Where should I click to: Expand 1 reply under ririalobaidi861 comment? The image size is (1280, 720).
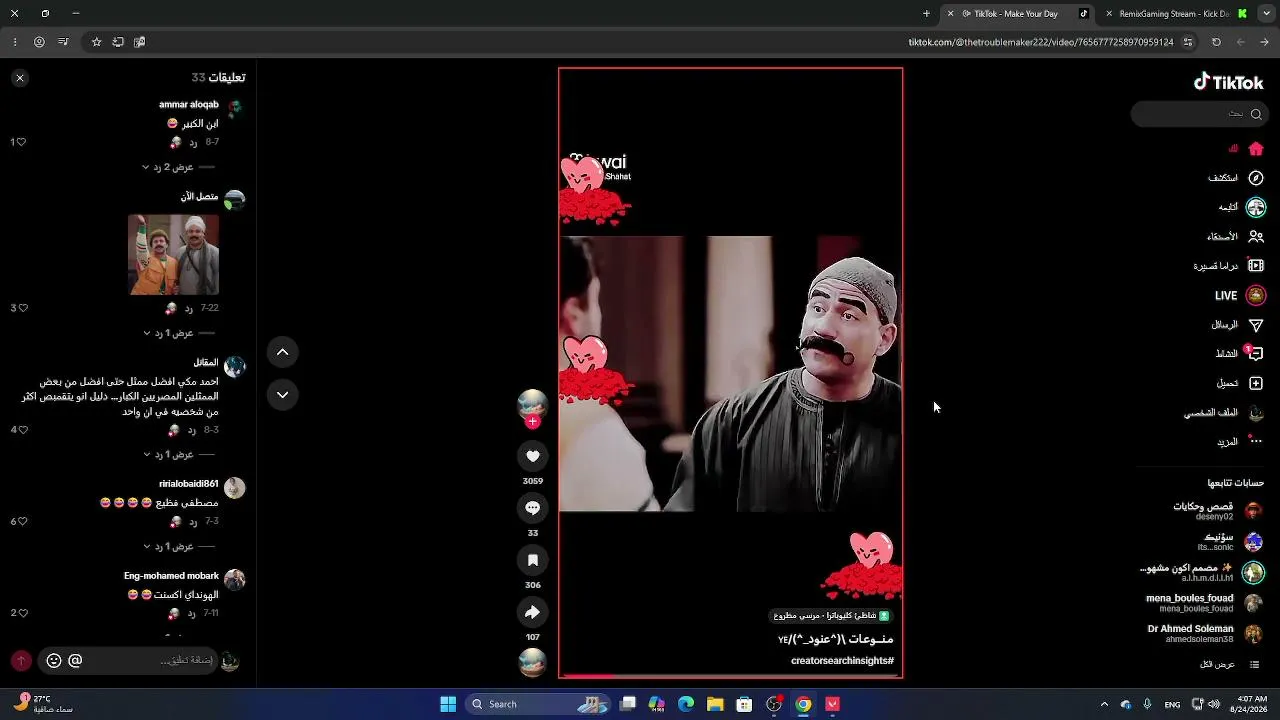point(179,546)
